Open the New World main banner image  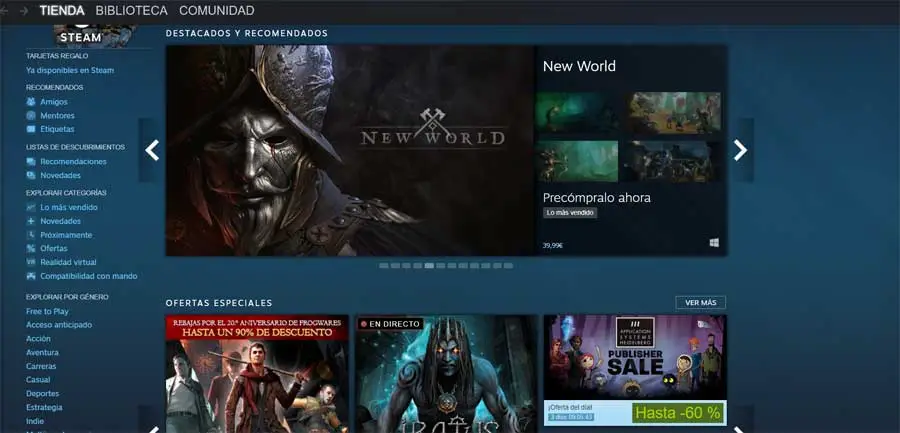click(x=350, y=150)
